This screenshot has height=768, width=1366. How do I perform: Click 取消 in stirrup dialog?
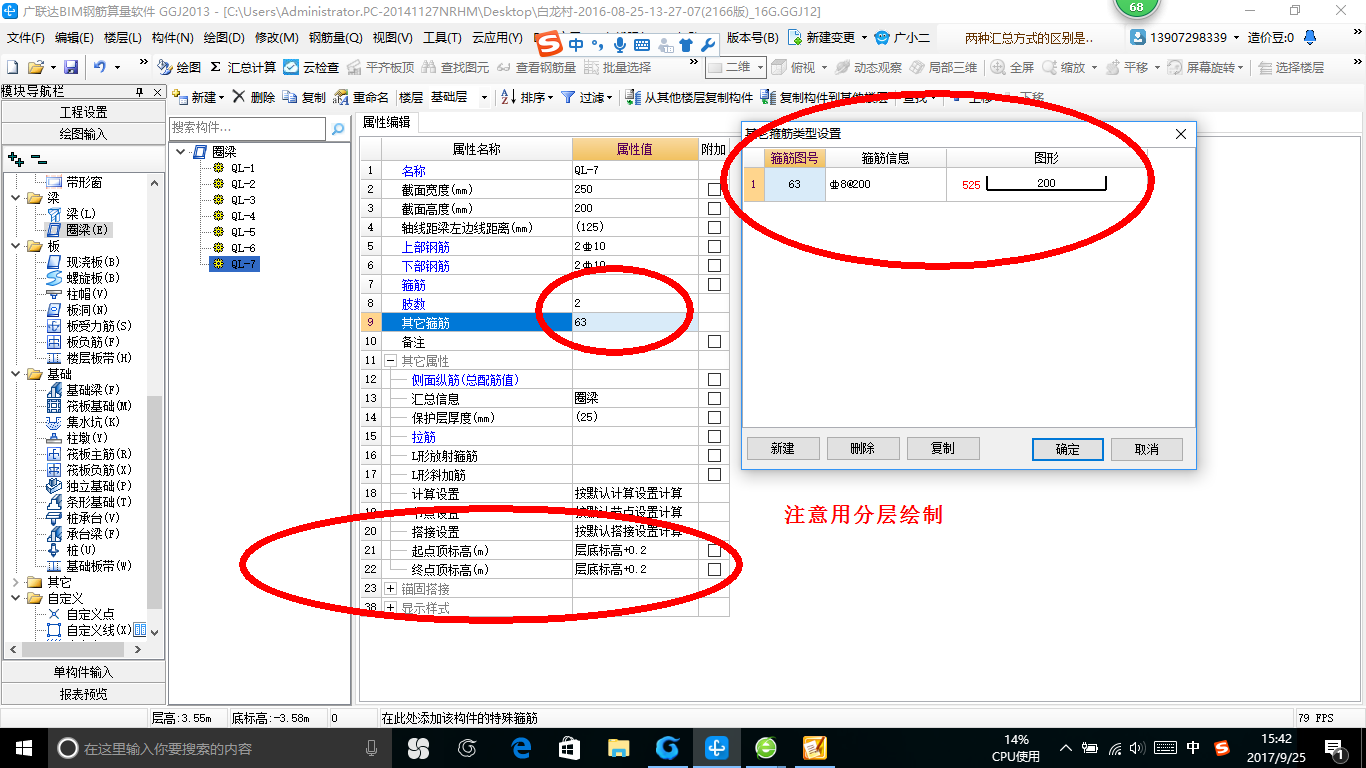(x=1147, y=449)
